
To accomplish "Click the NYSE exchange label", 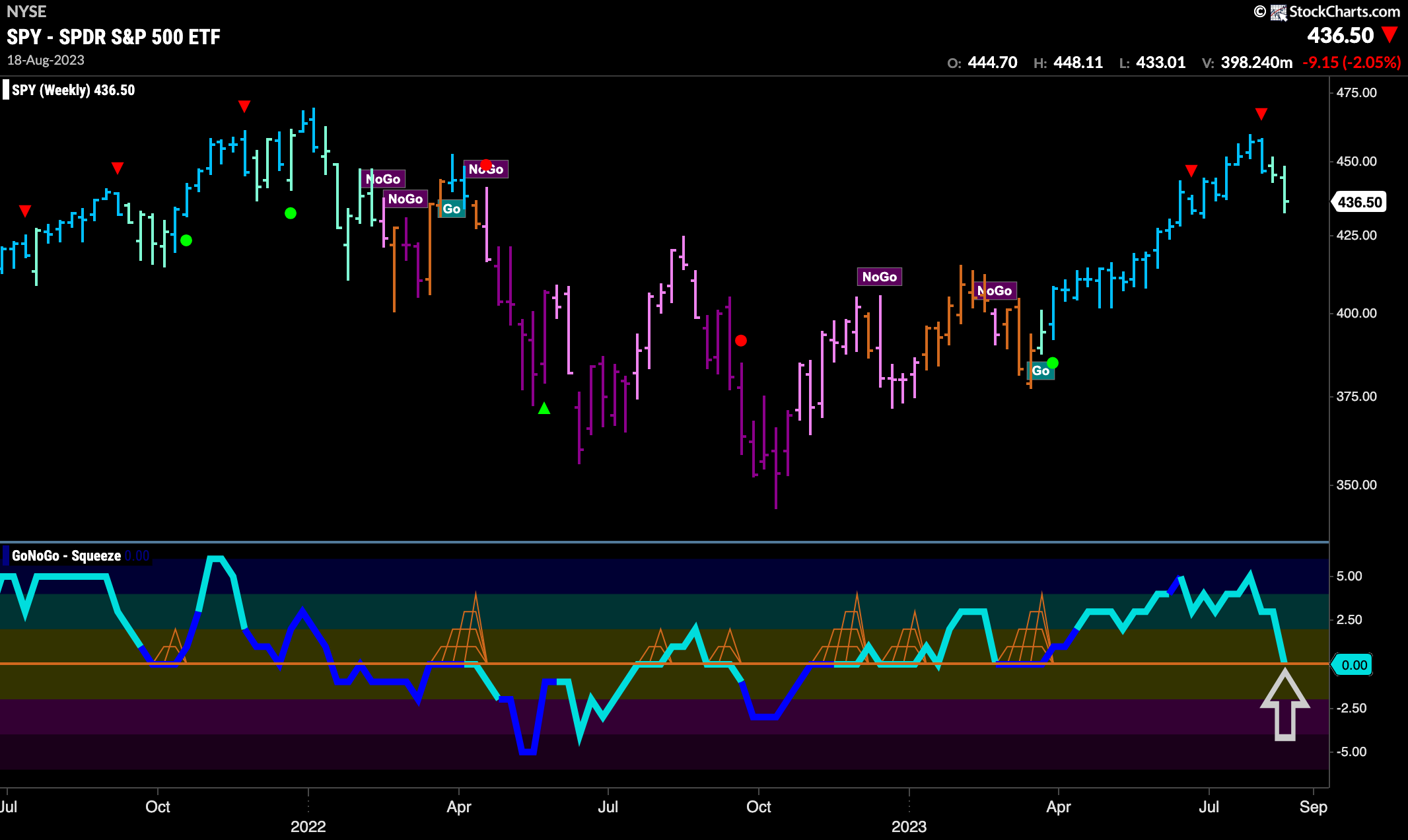I will point(26,12).
